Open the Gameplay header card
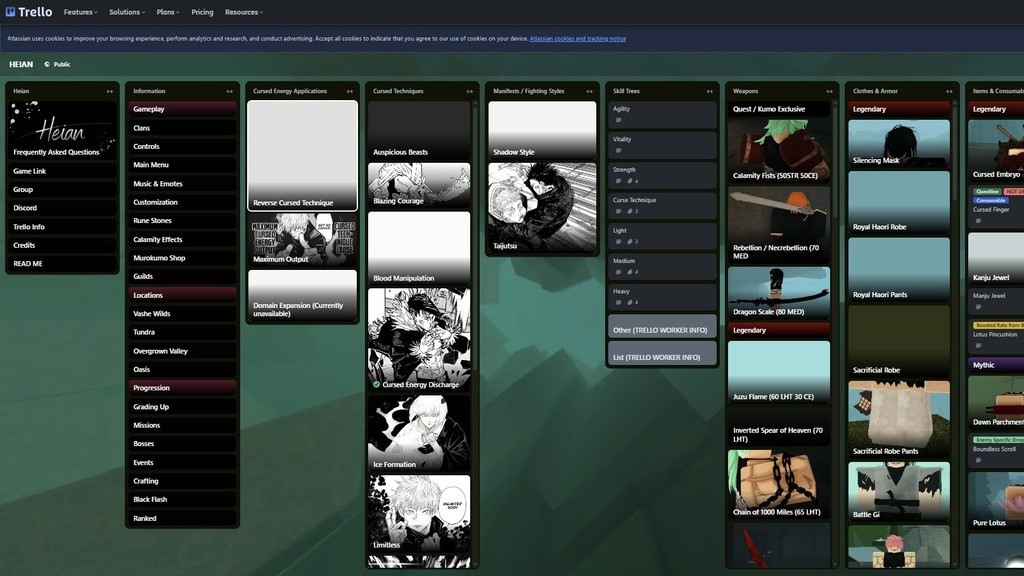1024x576 pixels. click(182, 109)
